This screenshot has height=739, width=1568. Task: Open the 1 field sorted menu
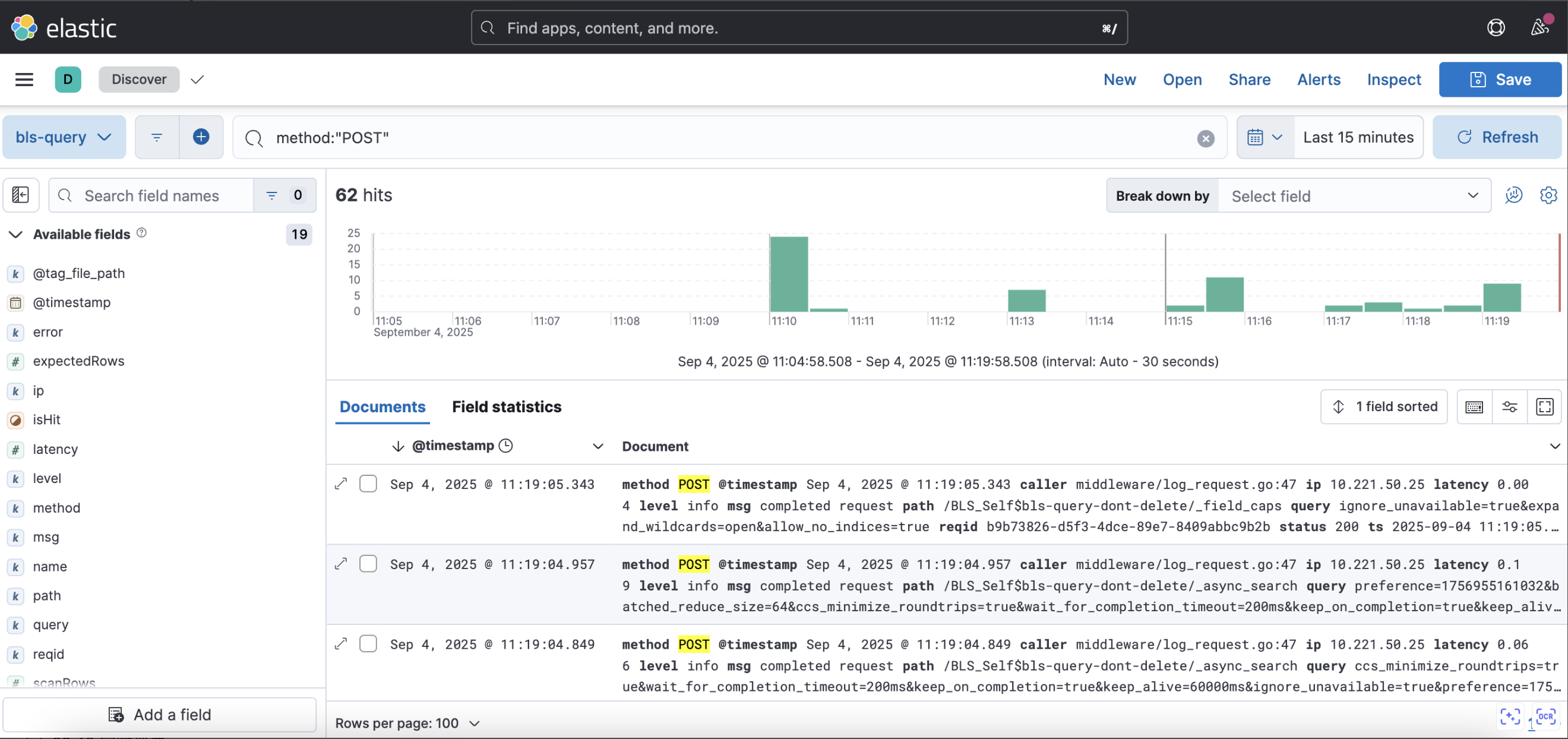click(x=1383, y=406)
